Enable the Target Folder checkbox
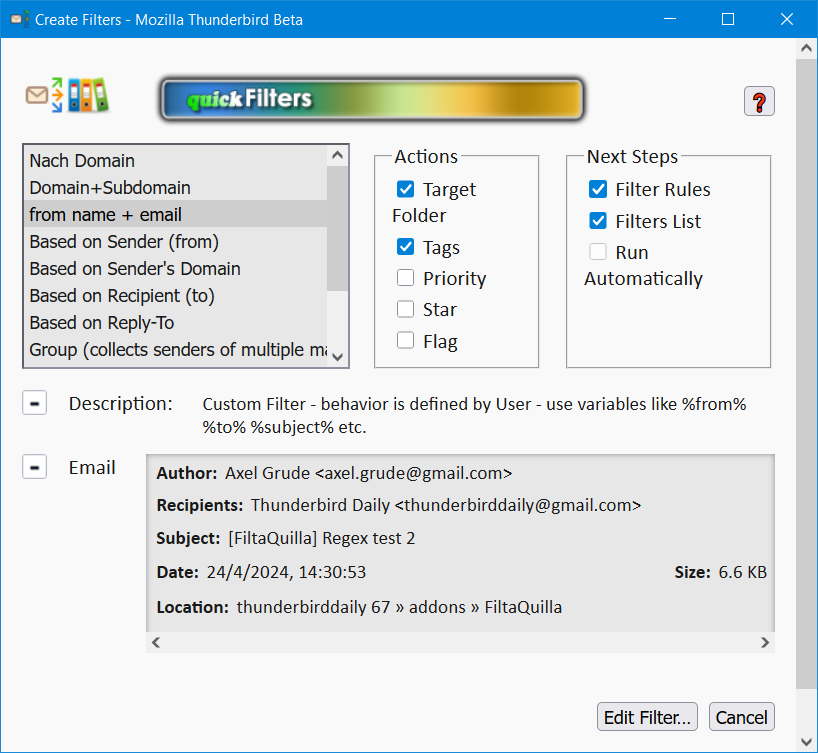 (x=405, y=189)
